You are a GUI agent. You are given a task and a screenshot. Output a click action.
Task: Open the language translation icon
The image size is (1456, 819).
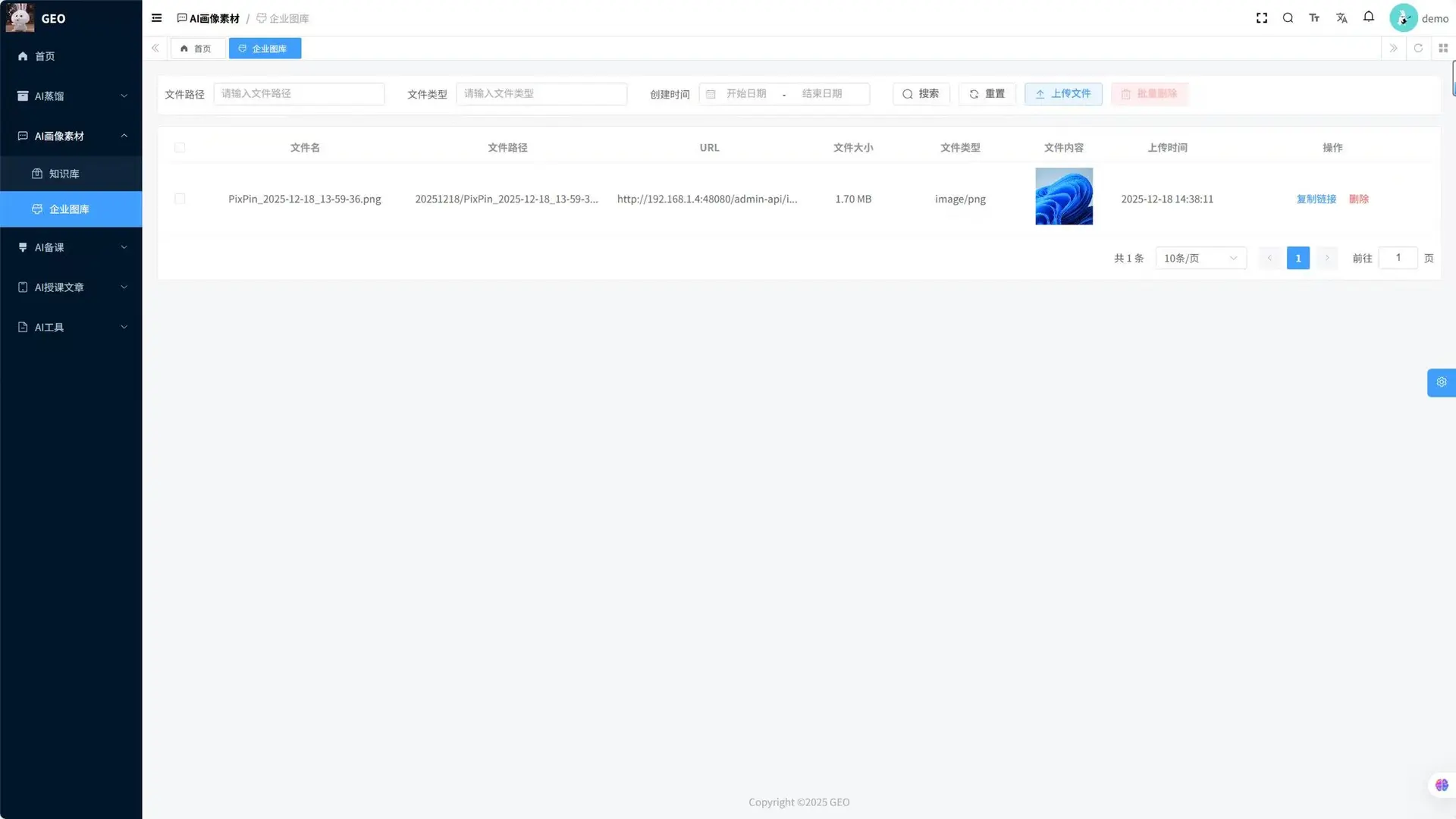[x=1341, y=18]
